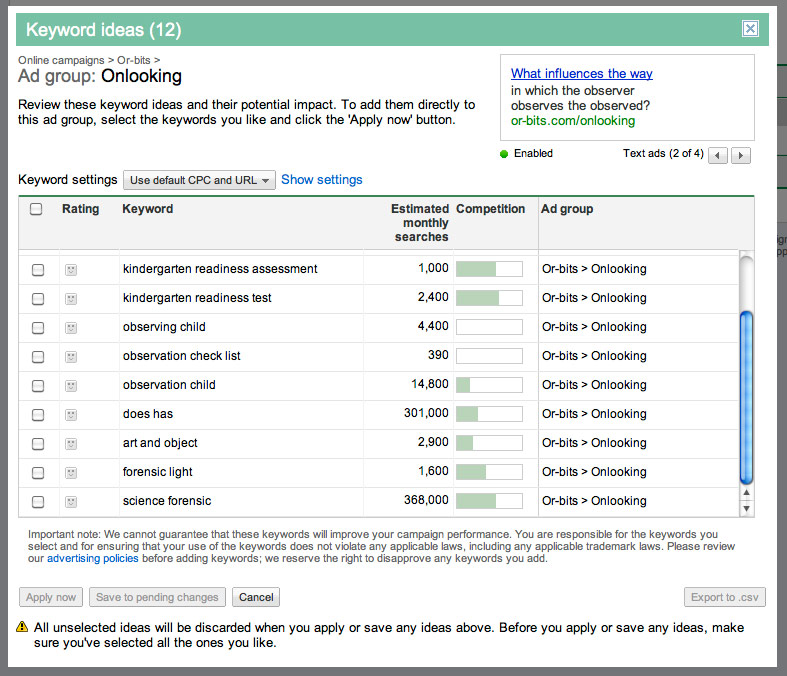787x676 pixels.
Task: Check the observation child keyword
Action: click(x=38, y=386)
